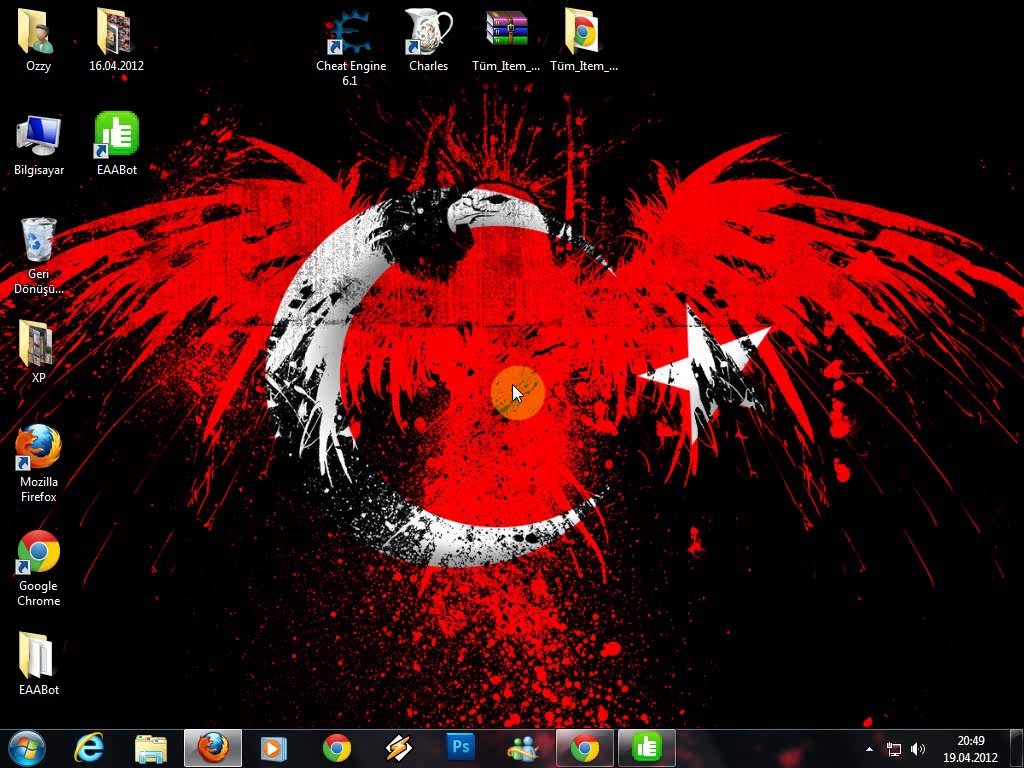Open Windows Explorer from the taskbar
The width and height of the screenshot is (1024, 768).
[151, 748]
